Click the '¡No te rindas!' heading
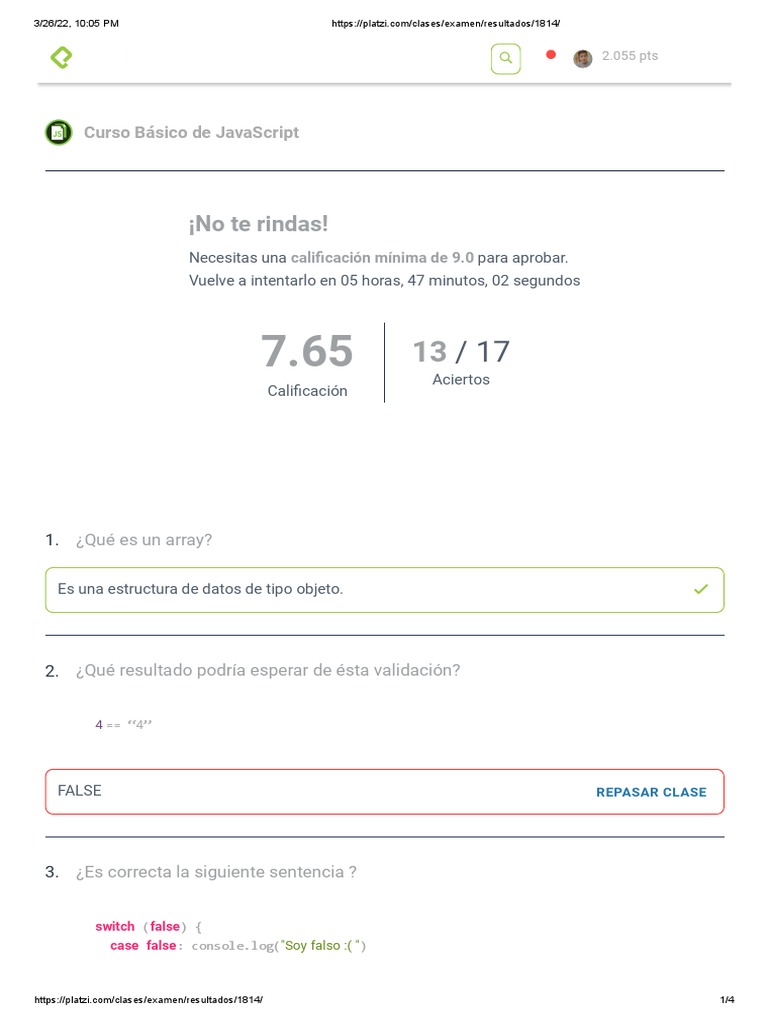 click(x=258, y=224)
